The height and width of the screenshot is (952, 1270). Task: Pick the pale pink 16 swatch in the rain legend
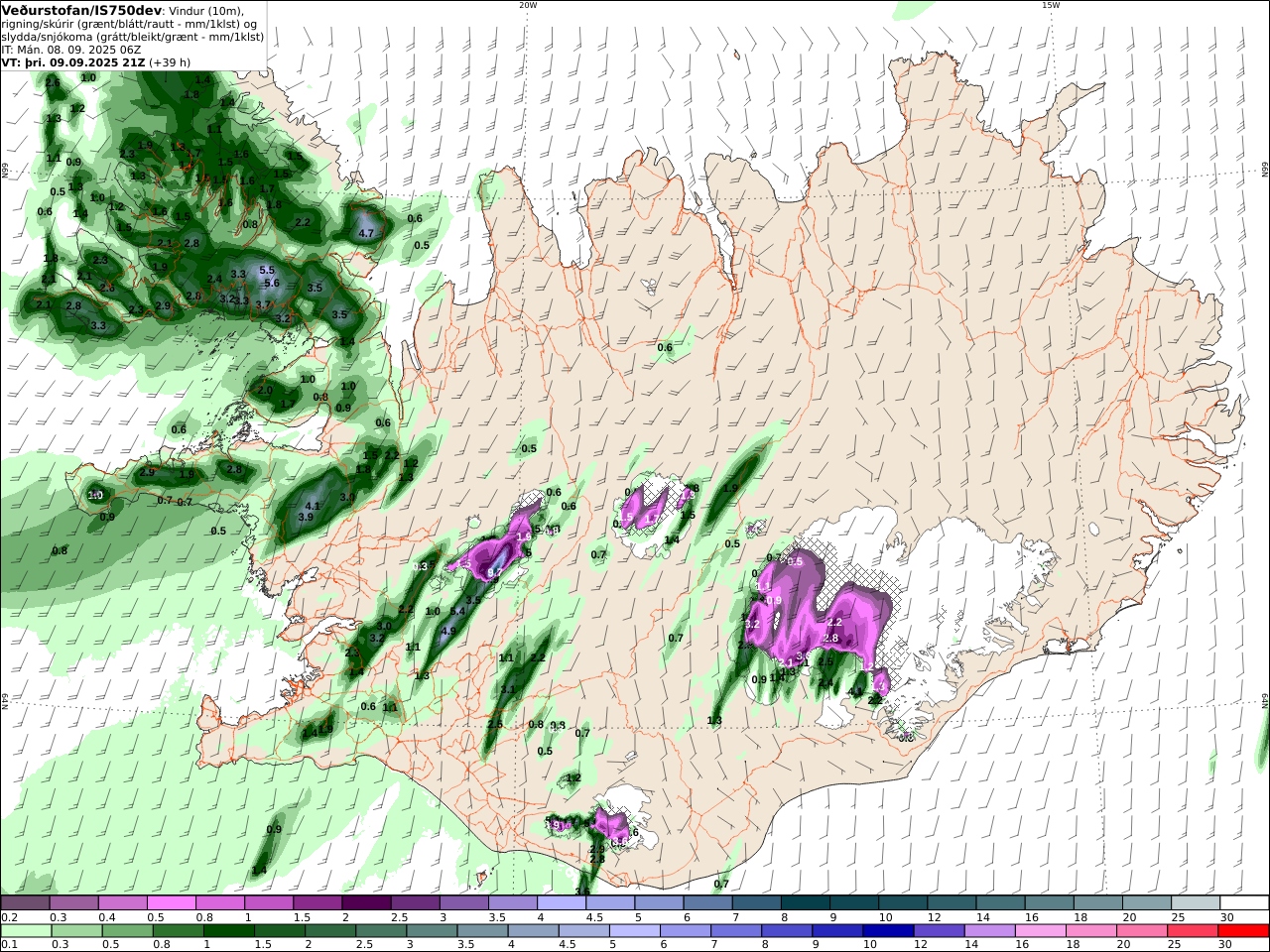(x=1040, y=931)
